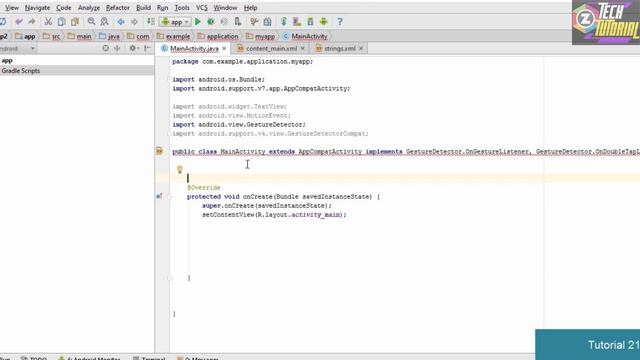Click the lightbulb intention icon

tap(180, 169)
